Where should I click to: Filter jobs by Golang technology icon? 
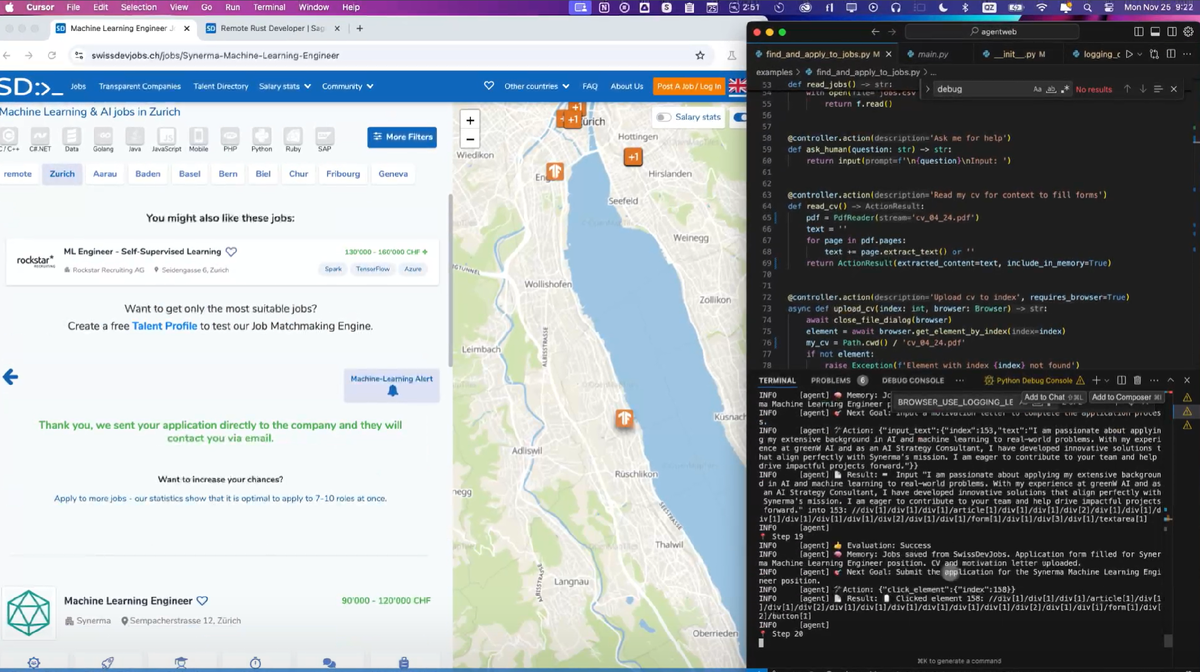(x=103, y=138)
